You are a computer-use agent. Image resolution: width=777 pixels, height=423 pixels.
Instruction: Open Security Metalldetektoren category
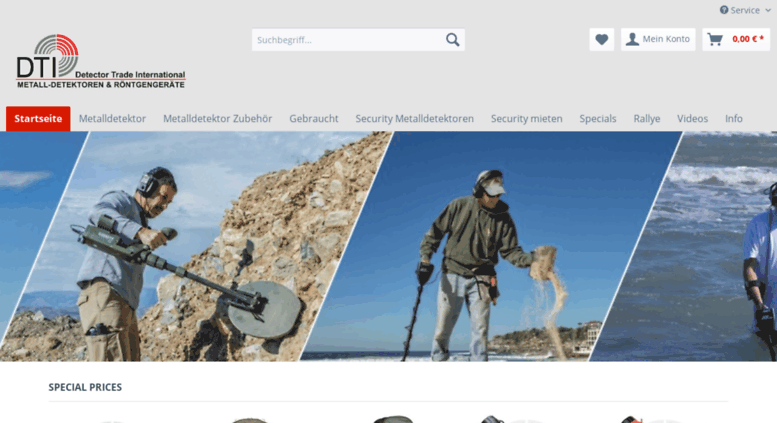pyautogui.click(x=414, y=119)
